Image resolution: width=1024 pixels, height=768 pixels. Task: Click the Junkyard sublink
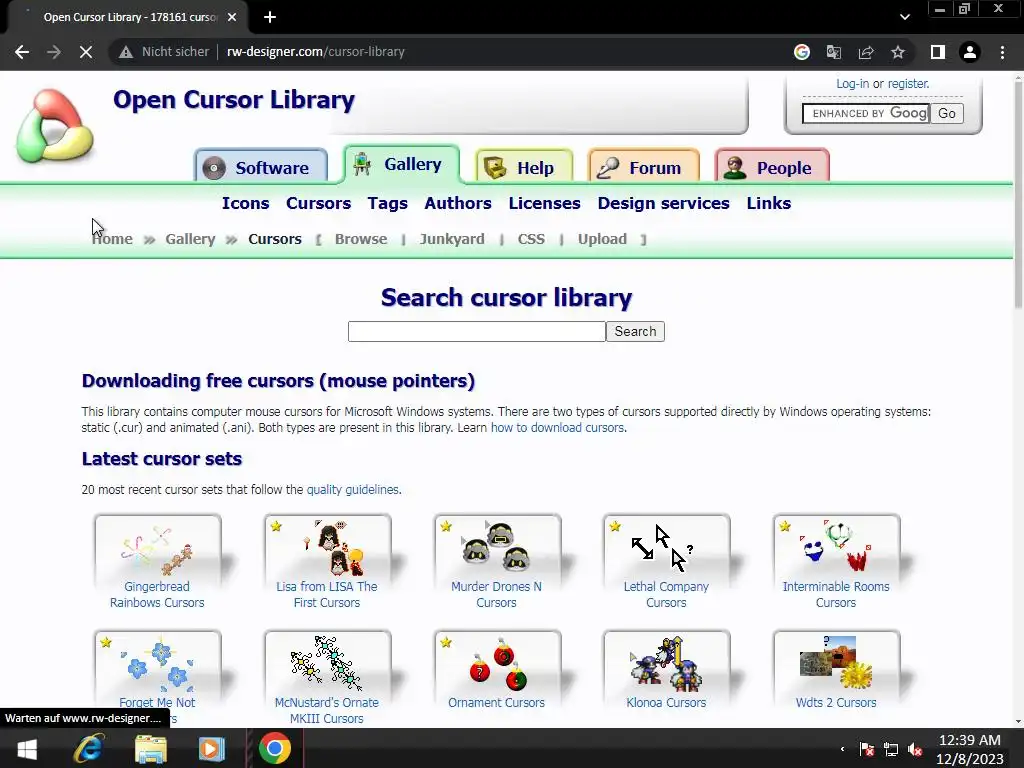point(452,239)
